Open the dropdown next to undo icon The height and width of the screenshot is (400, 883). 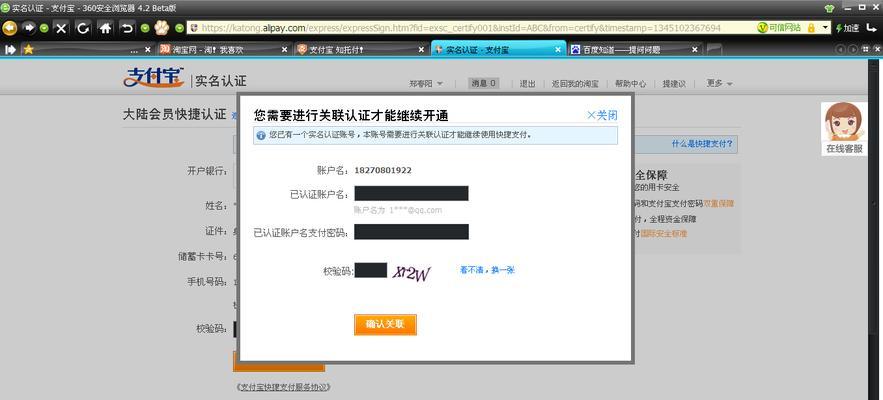click(145, 28)
